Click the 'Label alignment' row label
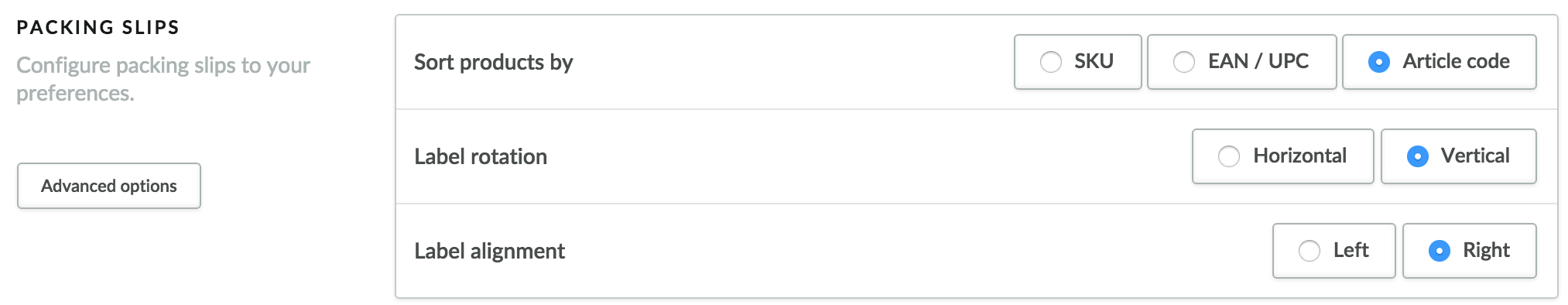Screen dimensions: 1568x305 [x=490, y=251]
